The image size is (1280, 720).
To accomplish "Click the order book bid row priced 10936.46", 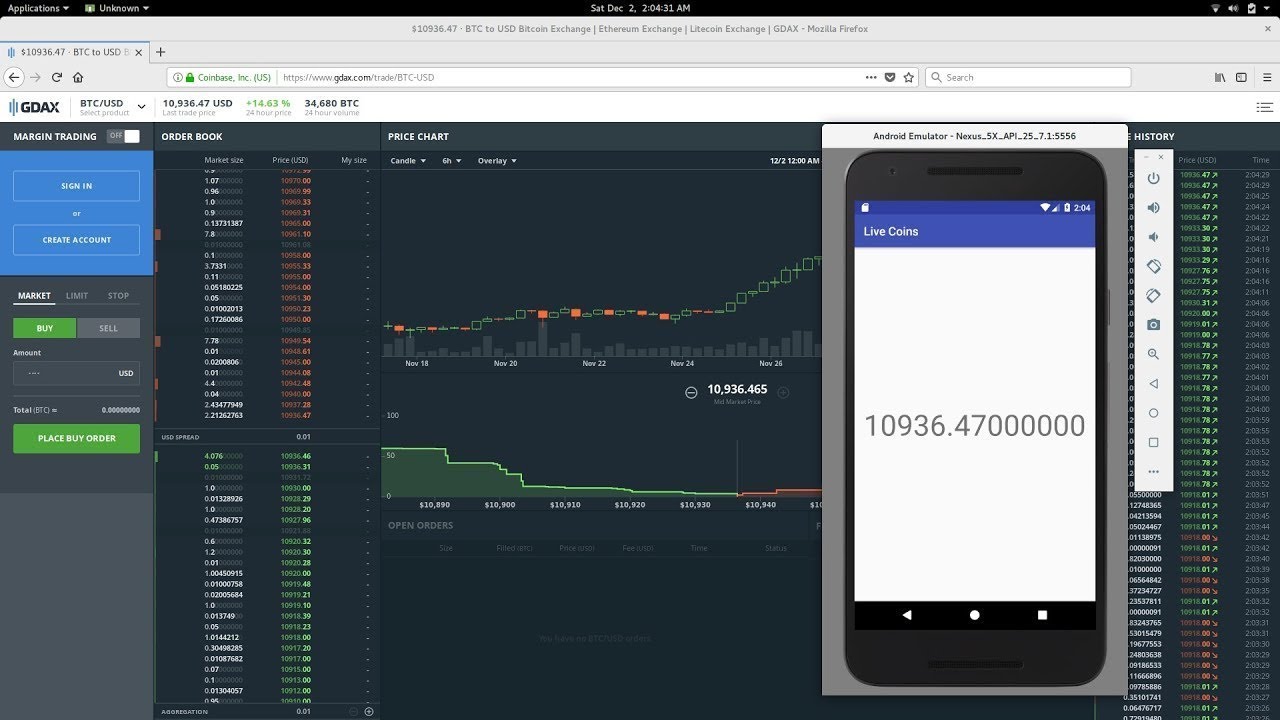I will pyautogui.click(x=268, y=456).
